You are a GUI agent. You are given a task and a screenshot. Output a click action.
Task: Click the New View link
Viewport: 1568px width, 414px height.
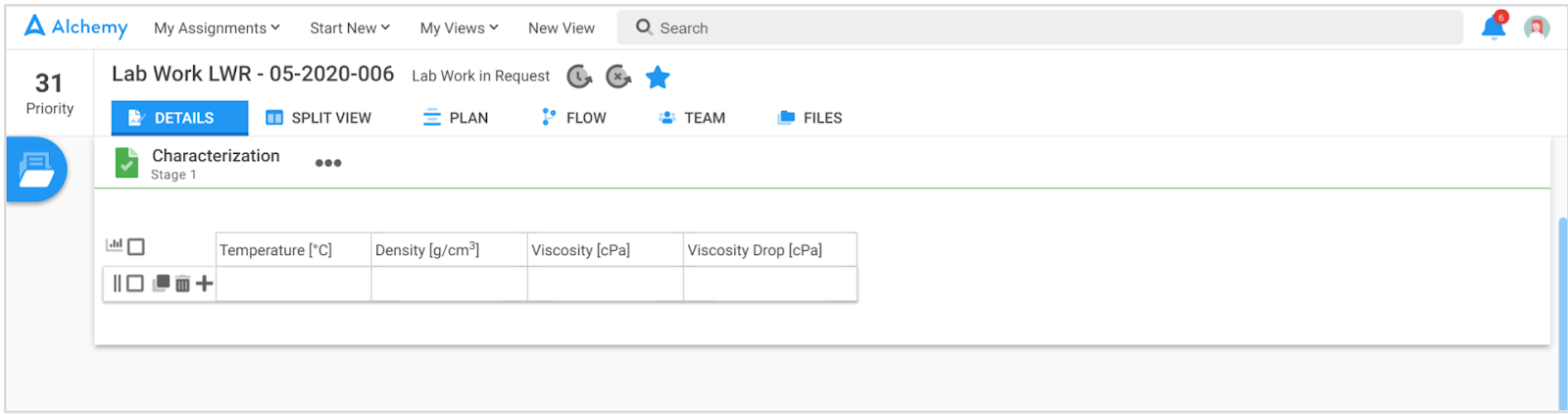[x=562, y=28]
